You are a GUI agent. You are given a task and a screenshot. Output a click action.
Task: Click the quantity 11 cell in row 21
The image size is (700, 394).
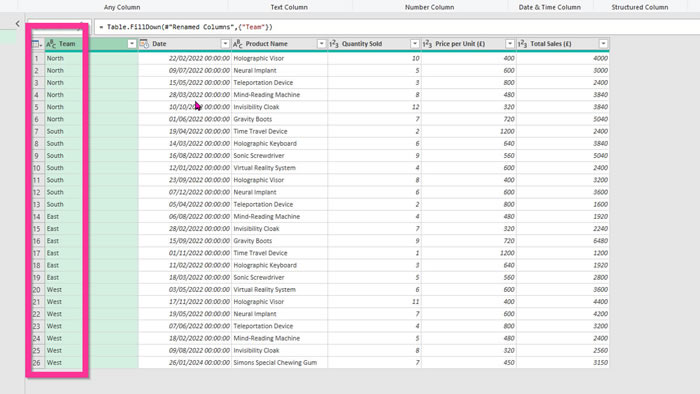coord(374,302)
